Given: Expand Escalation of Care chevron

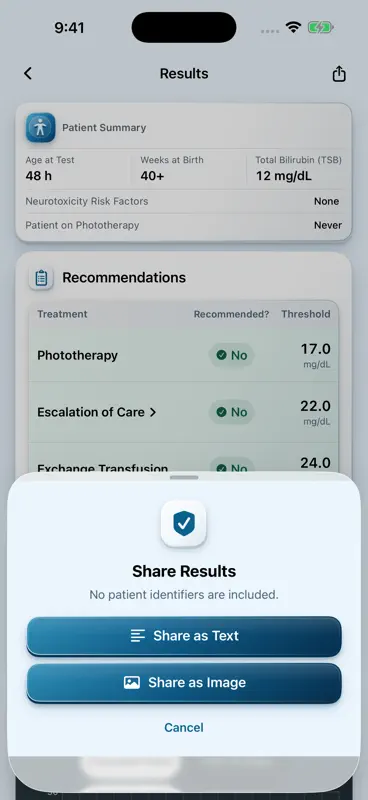Looking at the screenshot, I should 153,412.
